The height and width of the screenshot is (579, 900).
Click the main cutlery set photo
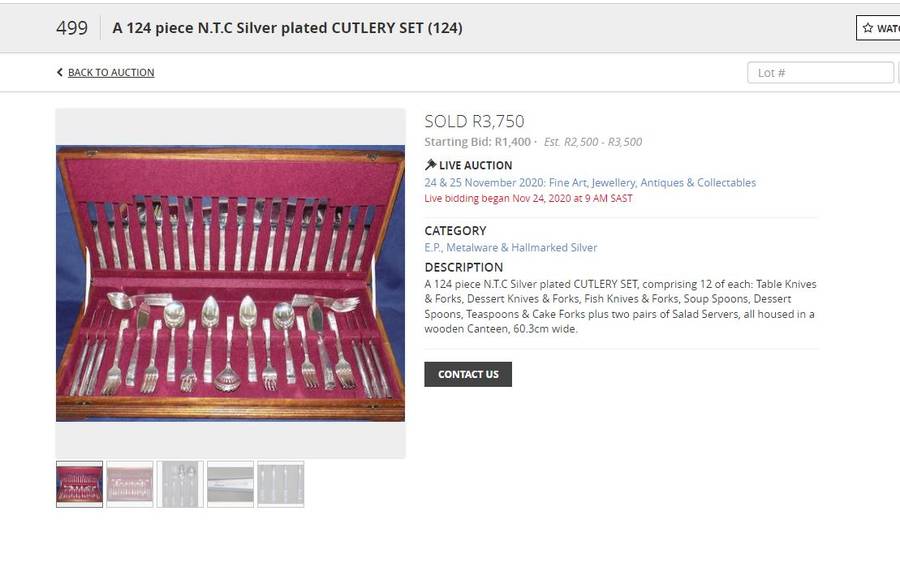coord(230,280)
